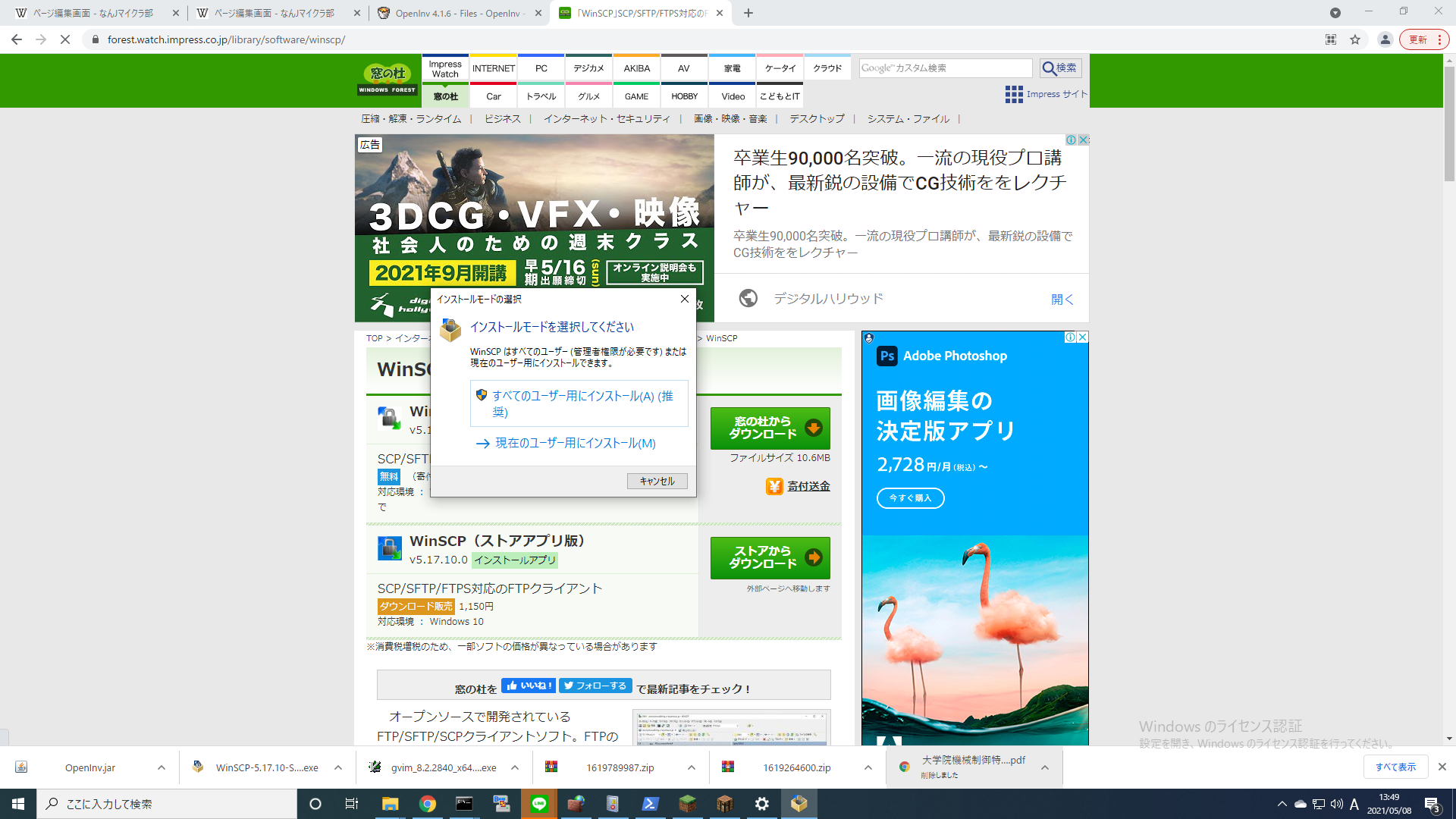This screenshot has height=819, width=1456.
Task: Click the 寄付送金 link
Action: pos(808,486)
